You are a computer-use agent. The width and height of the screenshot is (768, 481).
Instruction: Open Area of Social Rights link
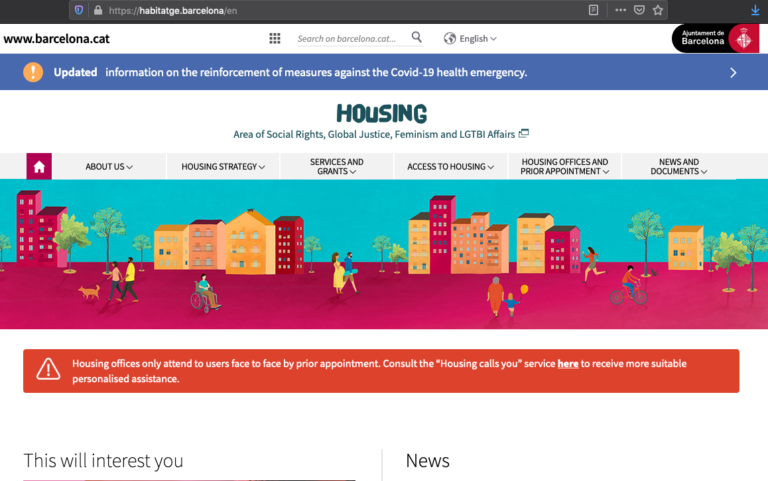pos(374,134)
